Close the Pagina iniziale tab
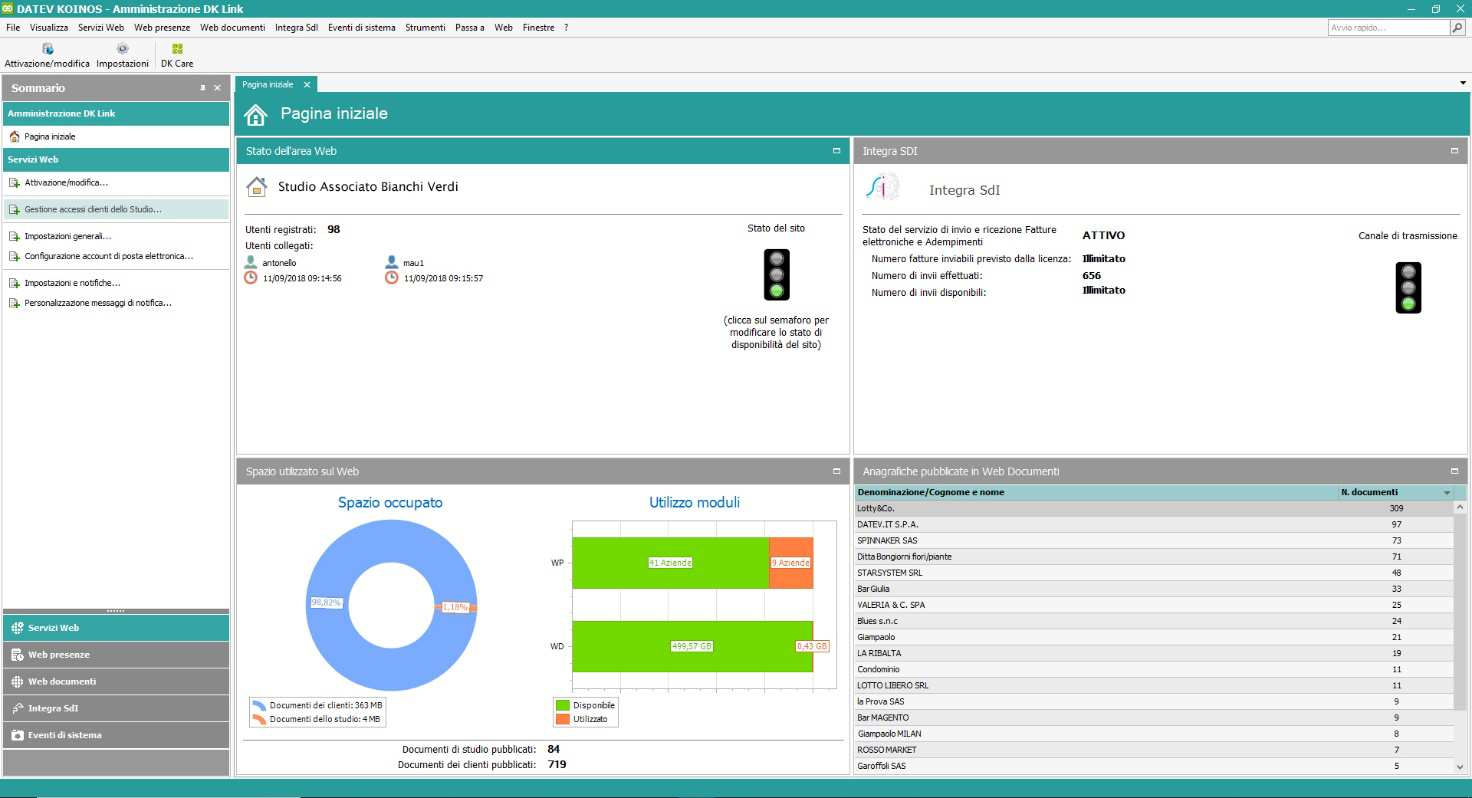The image size is (1472, 798). coord(307,84)
